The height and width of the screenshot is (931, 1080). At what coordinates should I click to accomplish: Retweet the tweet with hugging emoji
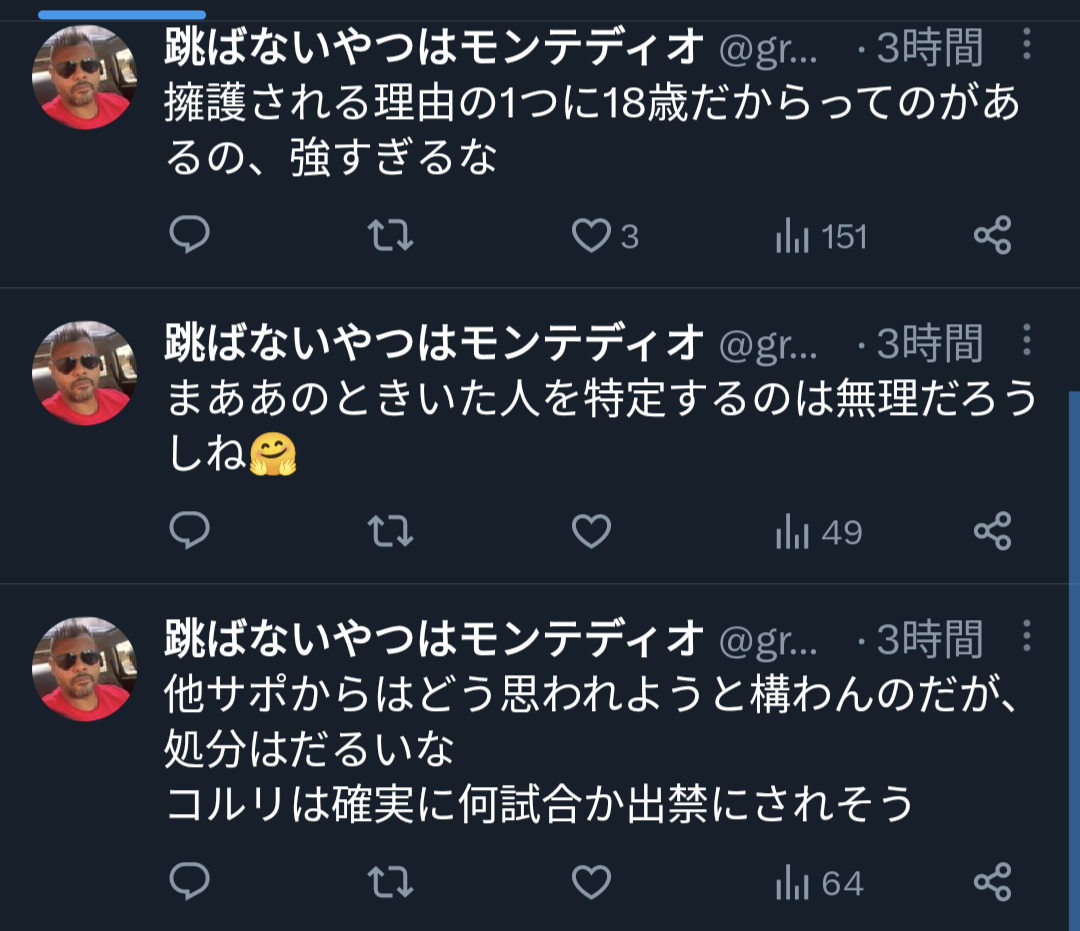(390, 531)
